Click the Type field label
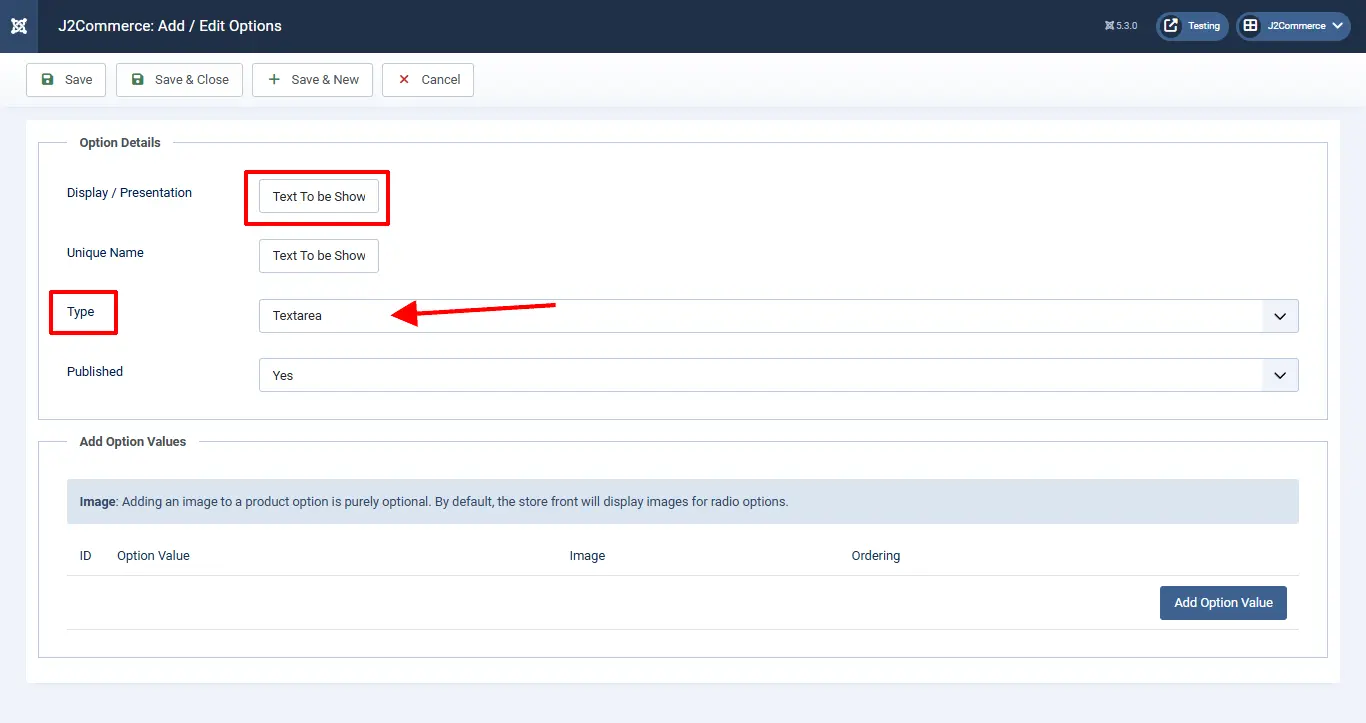Image resolution: width=1366 pixels, height=723 pixels. click(x=81, y=312)
